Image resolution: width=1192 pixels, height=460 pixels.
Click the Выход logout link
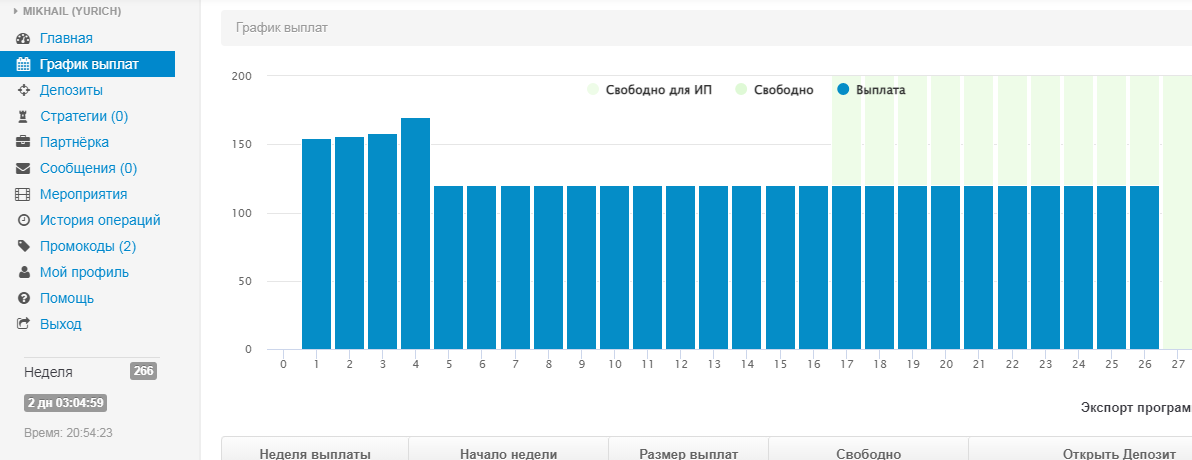click(x=61, y=324)
